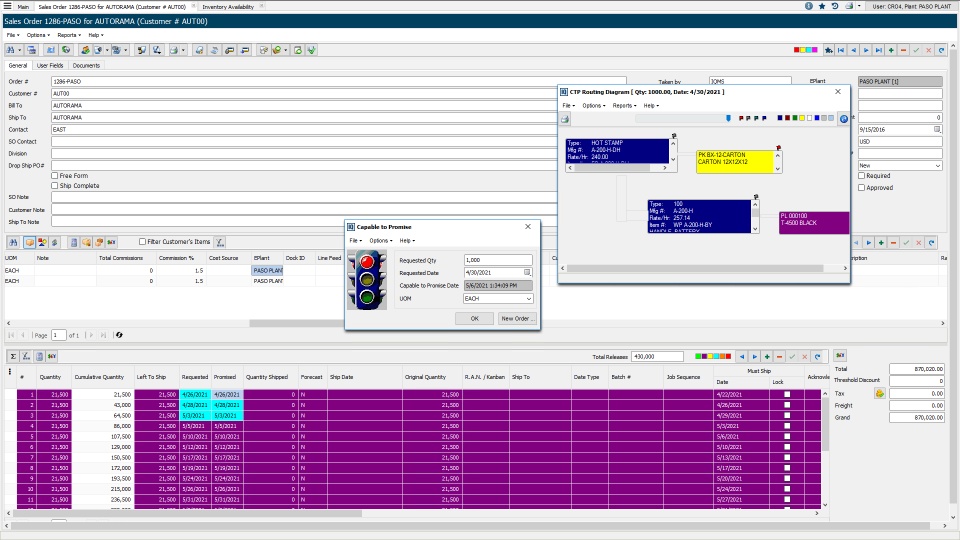Screen dimensions: 960x540
Task: Click the filter icon in releases toolbar
Action: coord(26,356)
